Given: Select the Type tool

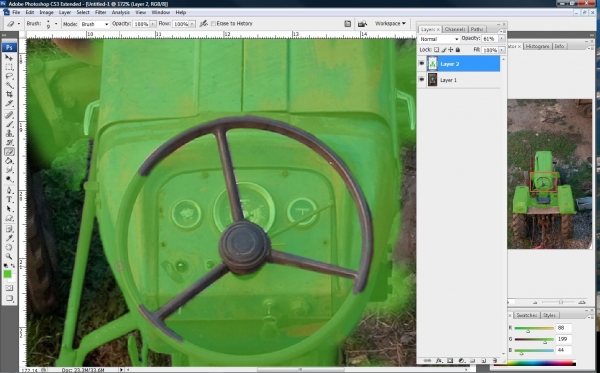Looking at the screenshot, I should click(9, 200).
